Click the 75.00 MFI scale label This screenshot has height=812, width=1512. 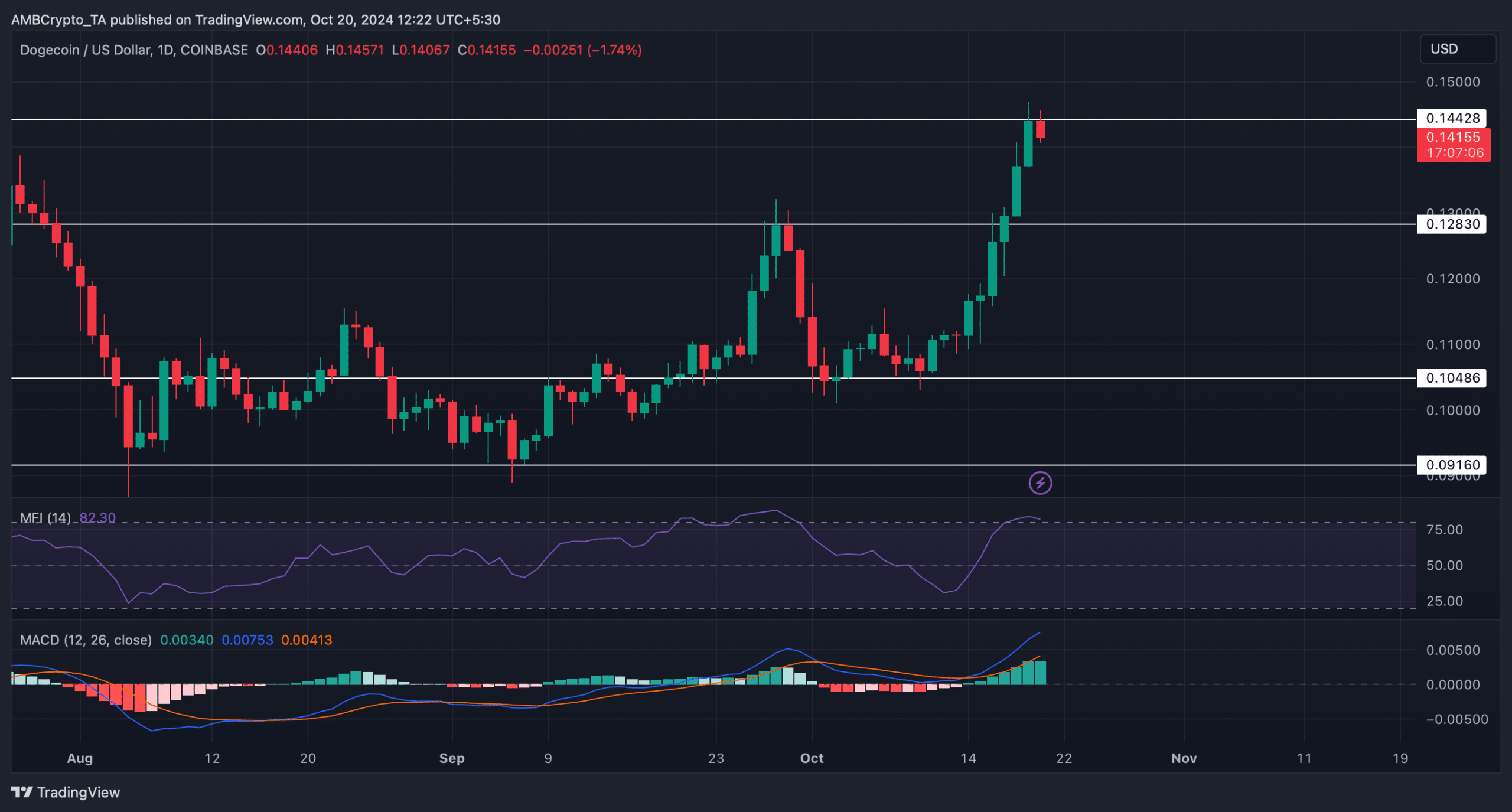coord(1444,530)
